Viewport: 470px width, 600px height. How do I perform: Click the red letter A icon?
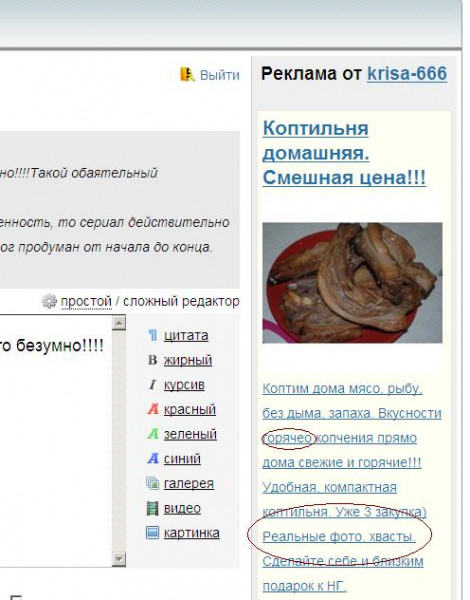pos(153,409)
